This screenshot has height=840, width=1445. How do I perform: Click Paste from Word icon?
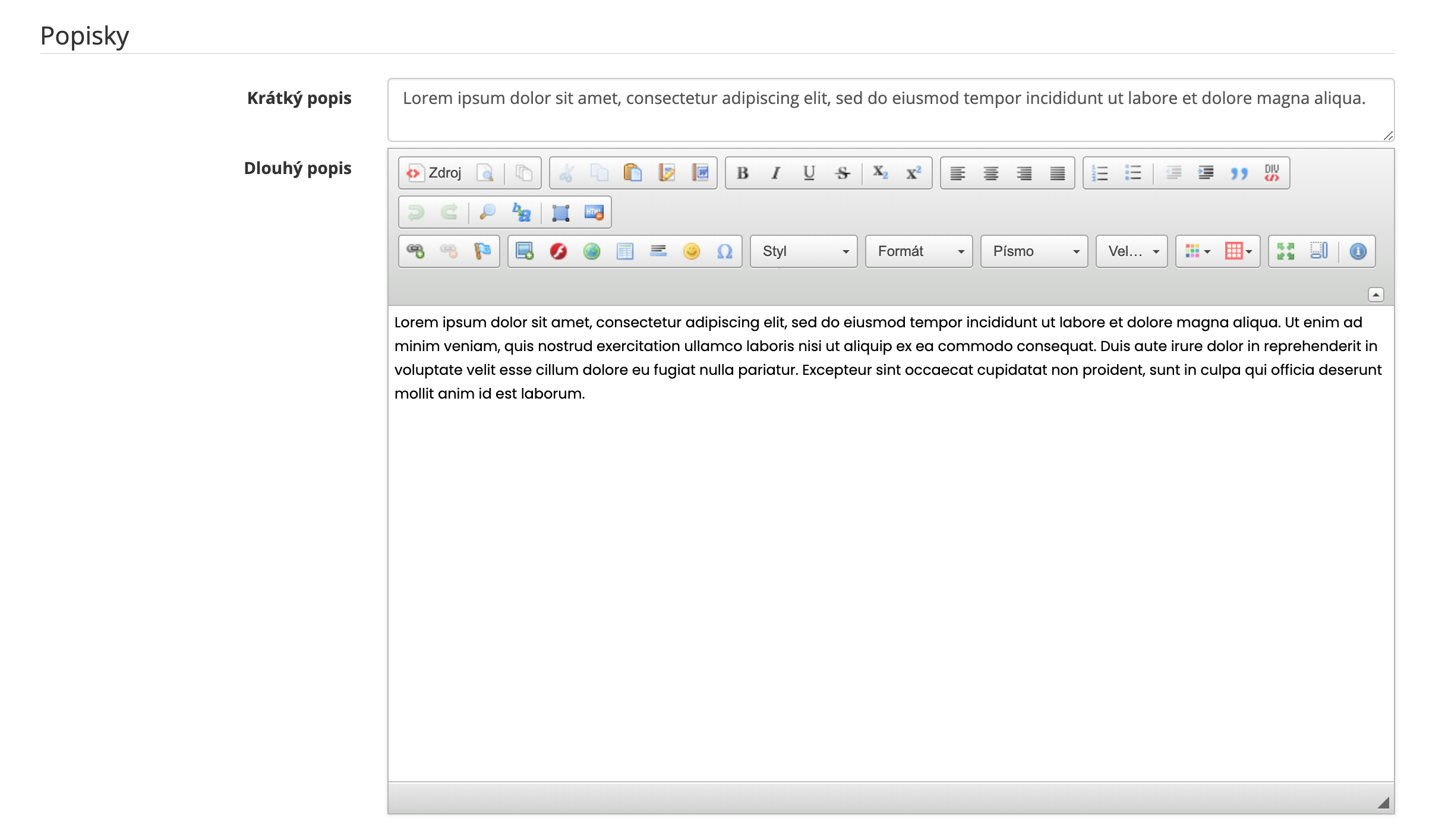tap(700, 173)
